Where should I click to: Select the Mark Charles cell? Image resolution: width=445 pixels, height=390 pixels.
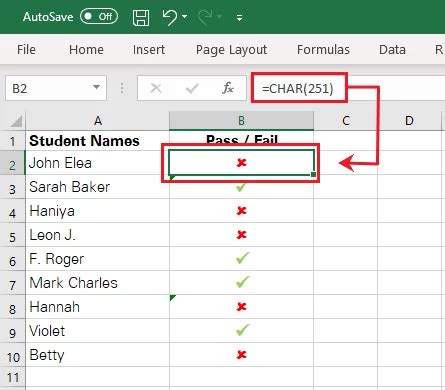point(98,283)
